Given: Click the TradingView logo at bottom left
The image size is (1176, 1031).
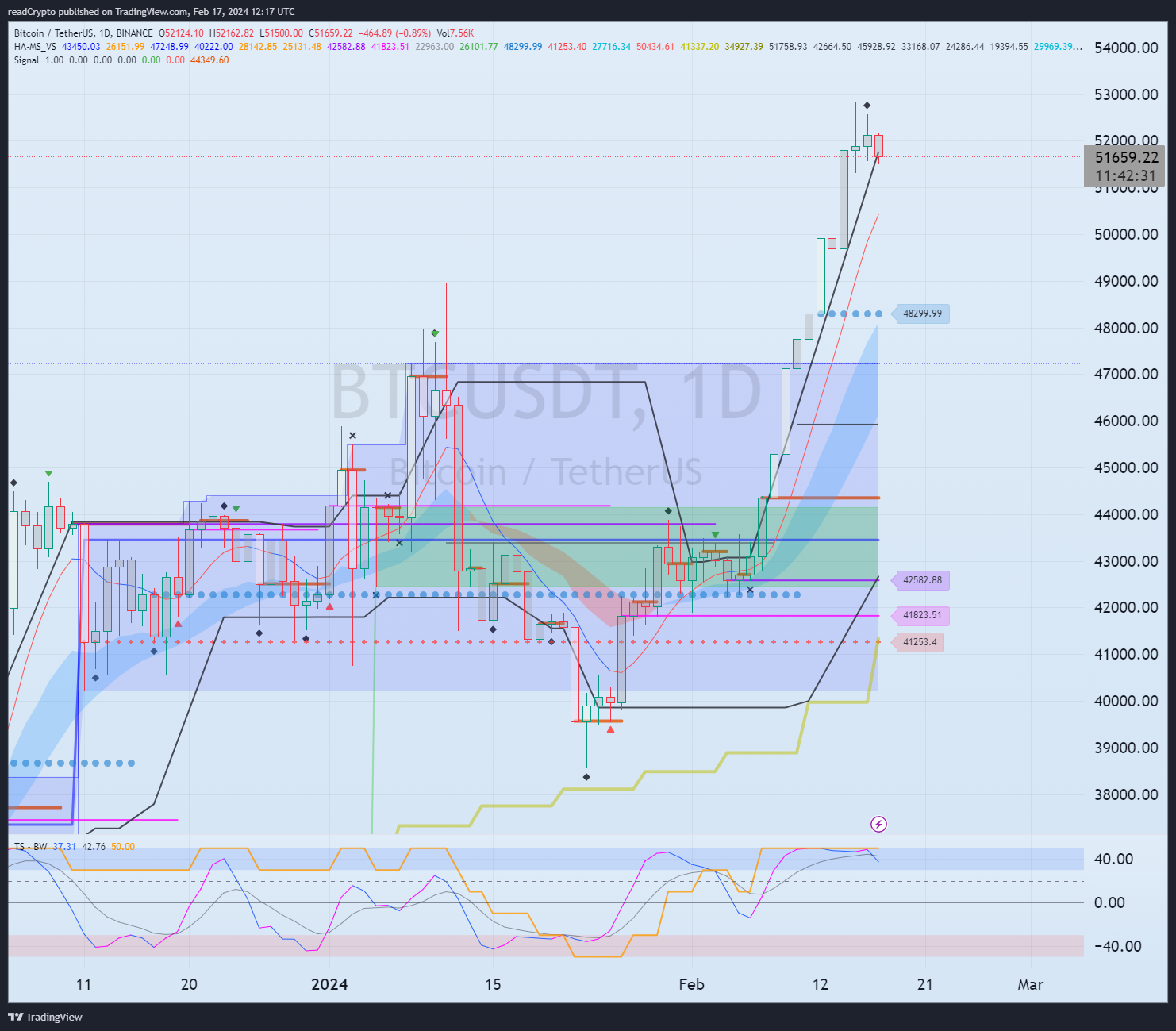Looking at the screenshot, I should [45, 1017].
